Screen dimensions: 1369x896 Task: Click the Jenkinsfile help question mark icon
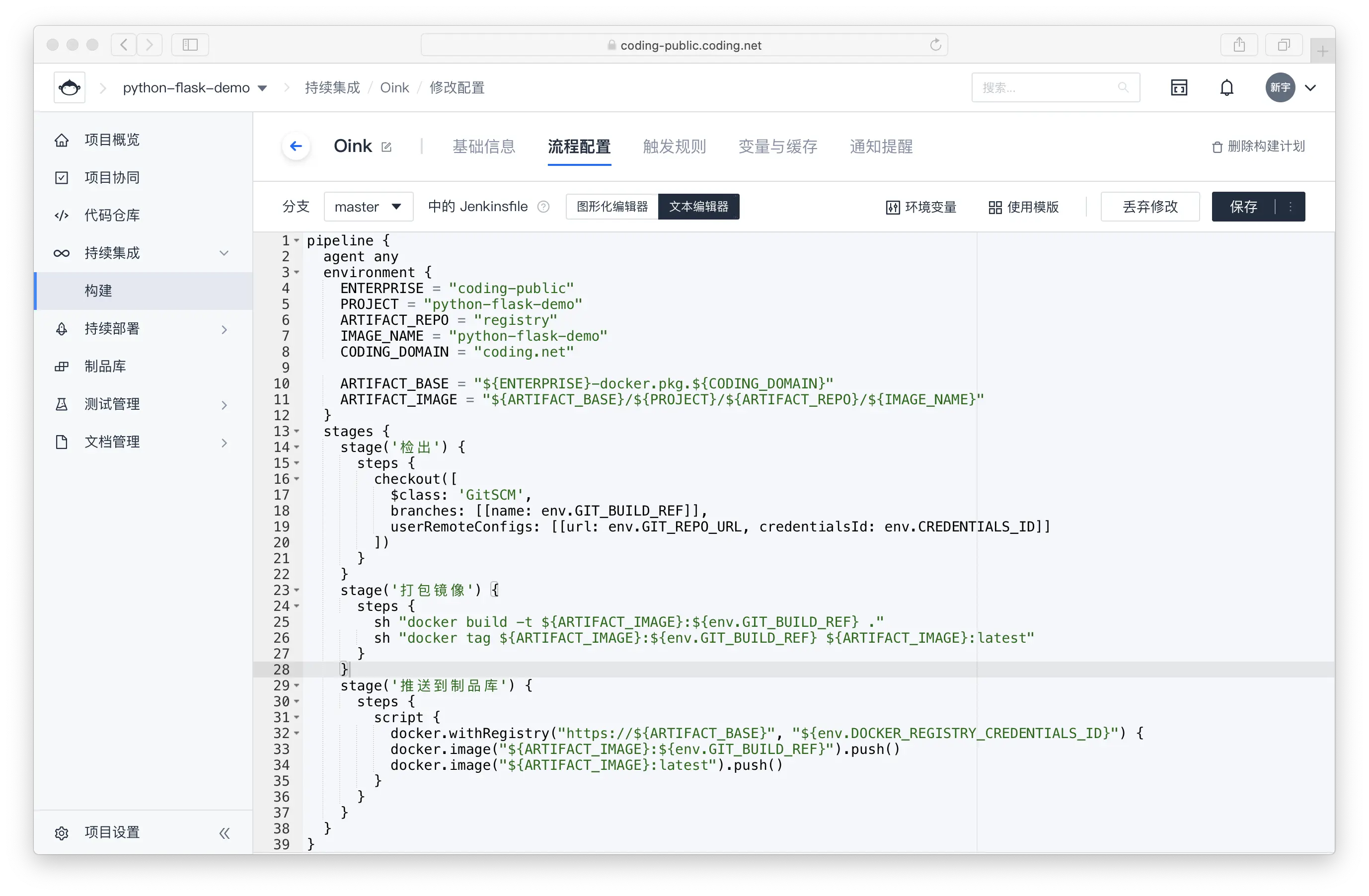[x=543, y=207]
